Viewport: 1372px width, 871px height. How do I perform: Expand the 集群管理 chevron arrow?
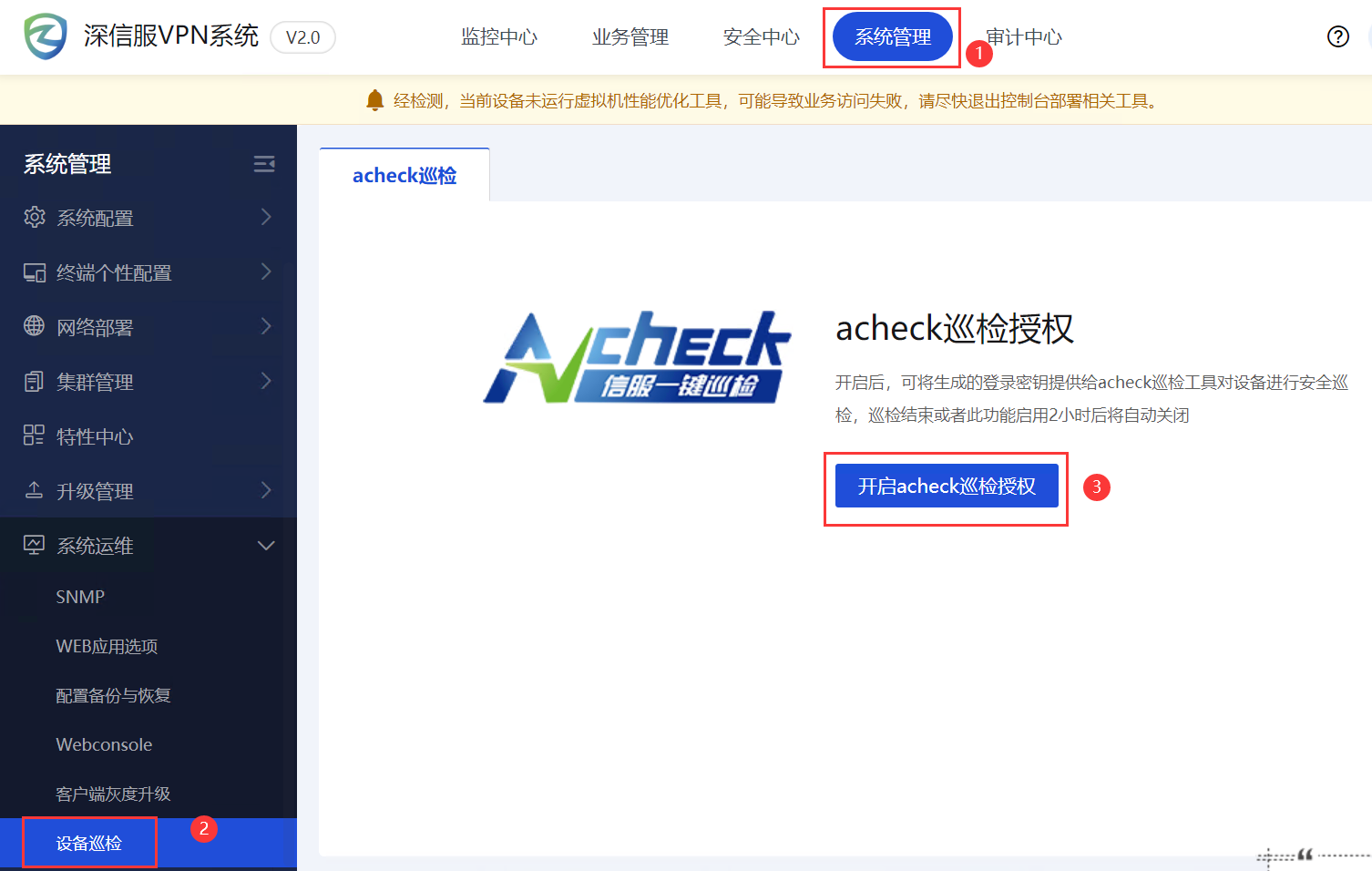[266, 381]
